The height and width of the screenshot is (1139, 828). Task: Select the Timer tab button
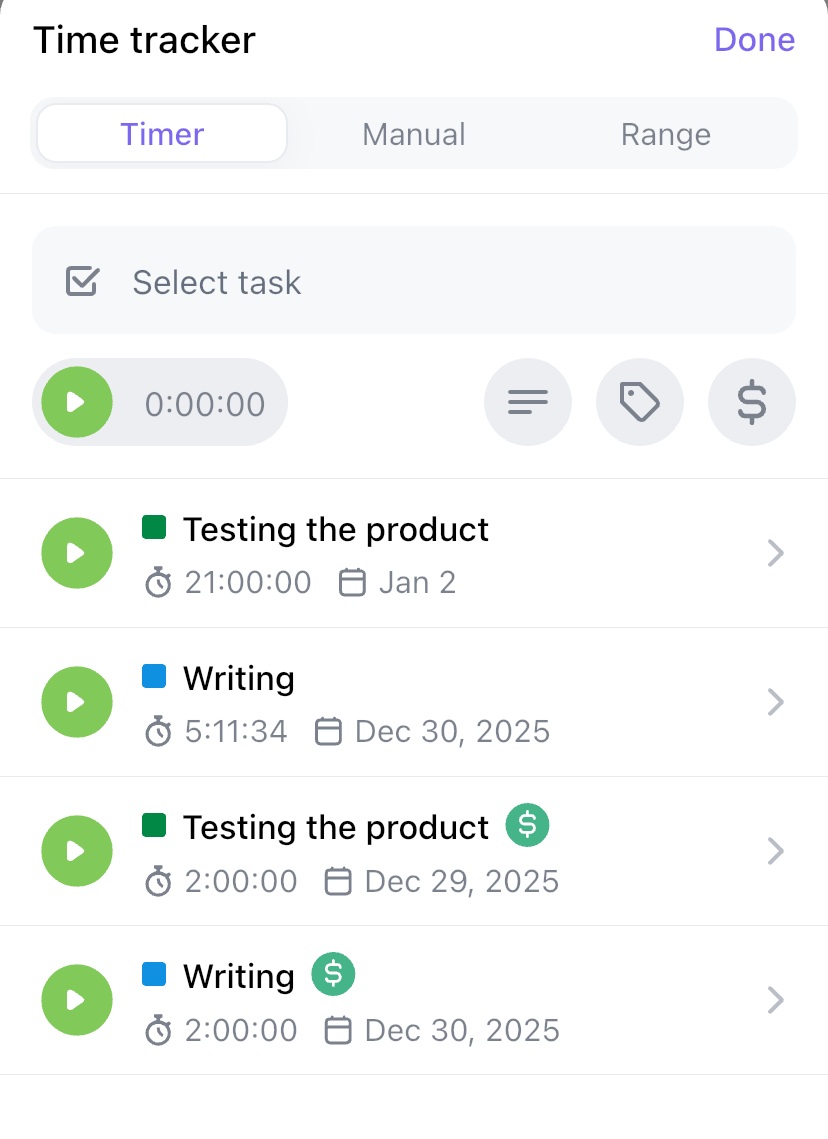(x=161, y=133)
